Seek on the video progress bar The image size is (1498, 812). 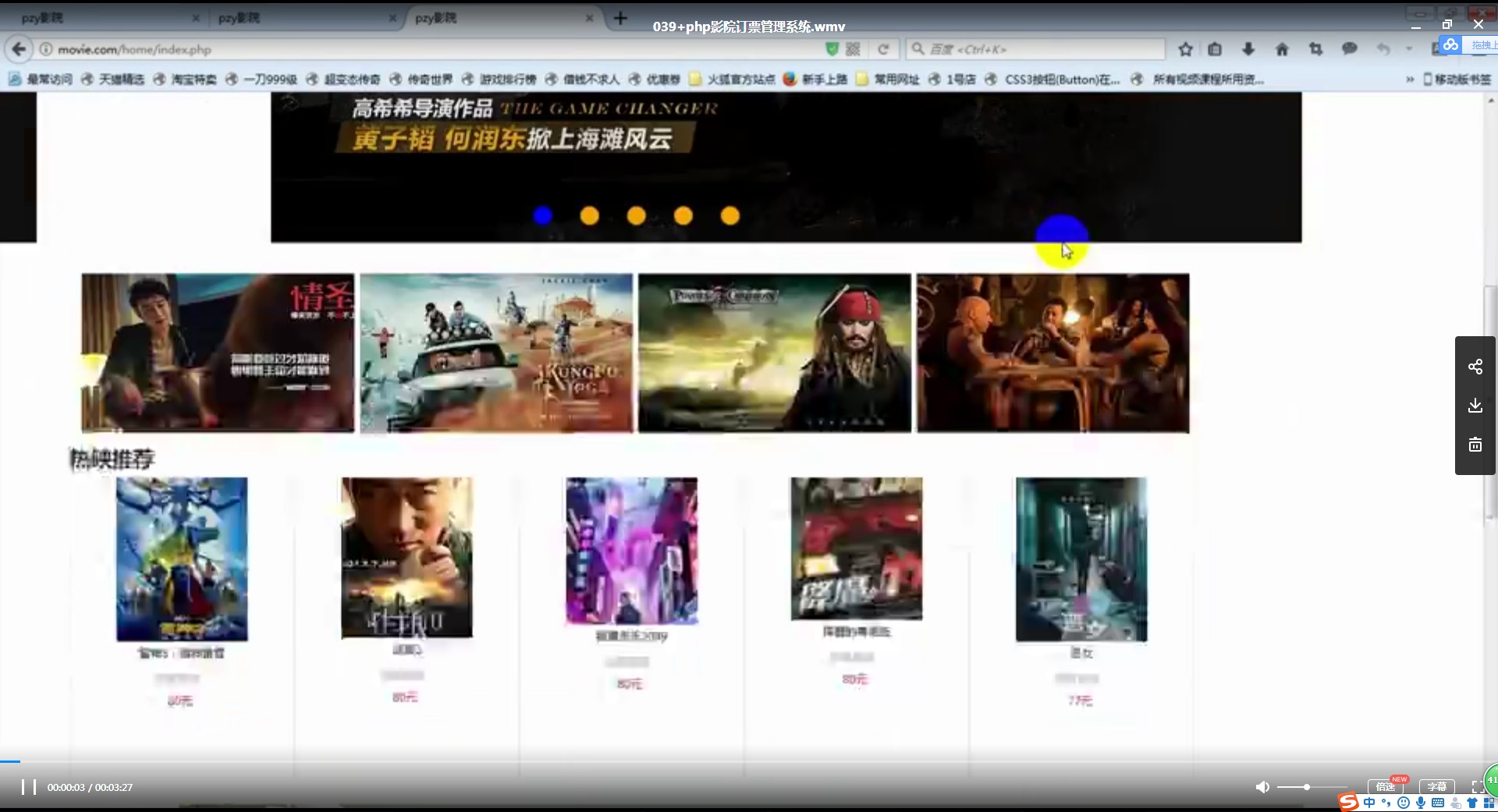[x=749, y=761]
